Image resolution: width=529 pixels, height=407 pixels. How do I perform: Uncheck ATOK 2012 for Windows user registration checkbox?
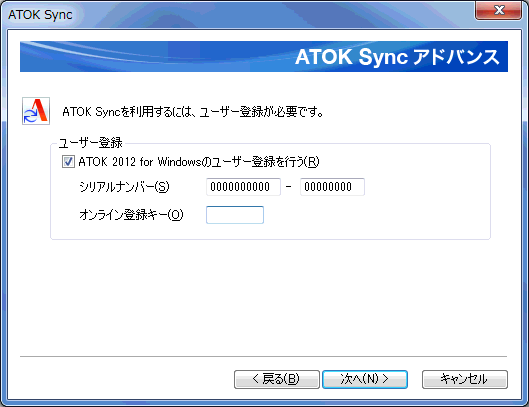(x=68, y=162)
